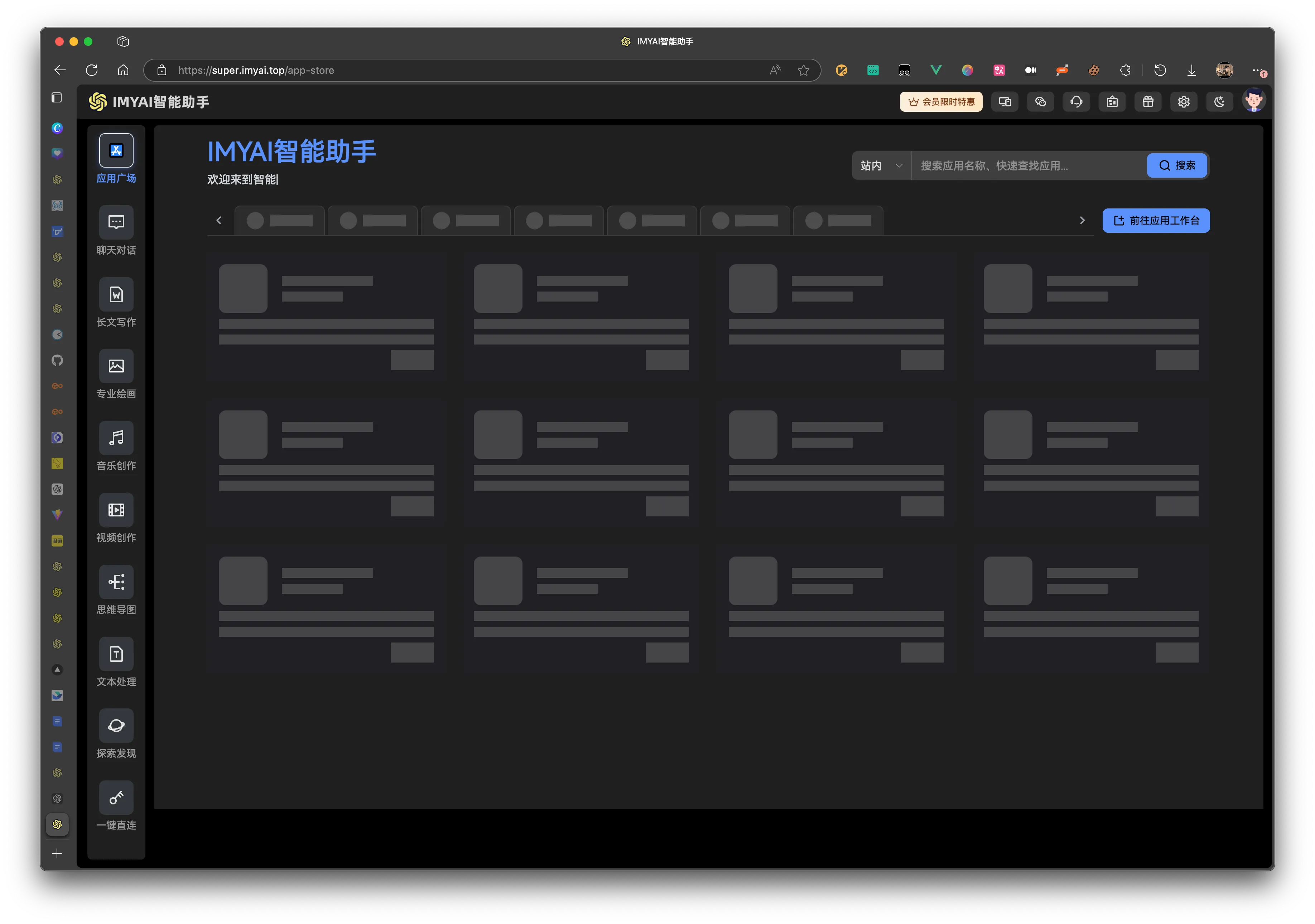Click the WeChat icon in header
This screenshot has width=1315, height=924.
tap(1041, 102)
